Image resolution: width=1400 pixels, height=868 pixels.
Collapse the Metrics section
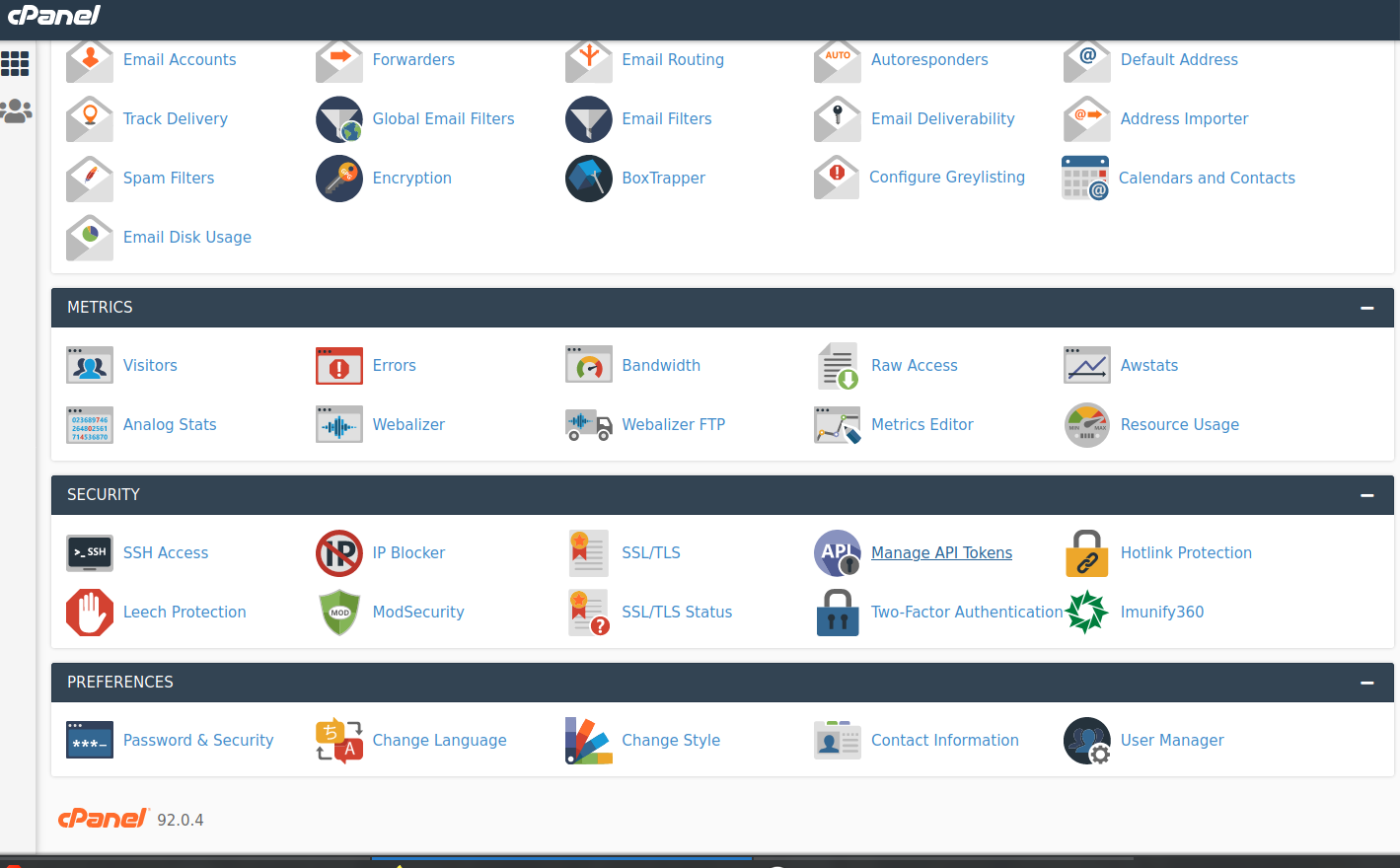coord(1367,308)
